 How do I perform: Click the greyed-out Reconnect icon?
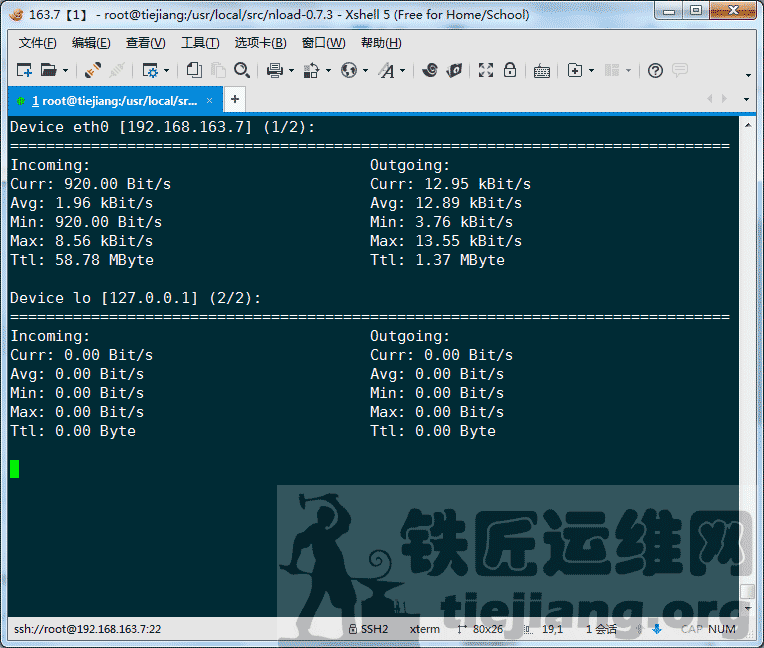point(117,70)
